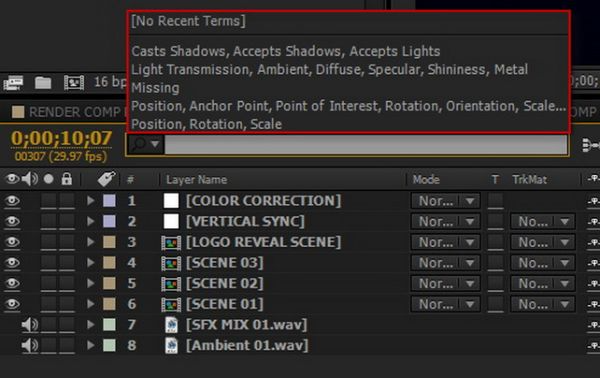Choose 'Position, Rotation, Scale' search suggestion
This screenshot has width=600, height=378.
click(x=207, y=124)
